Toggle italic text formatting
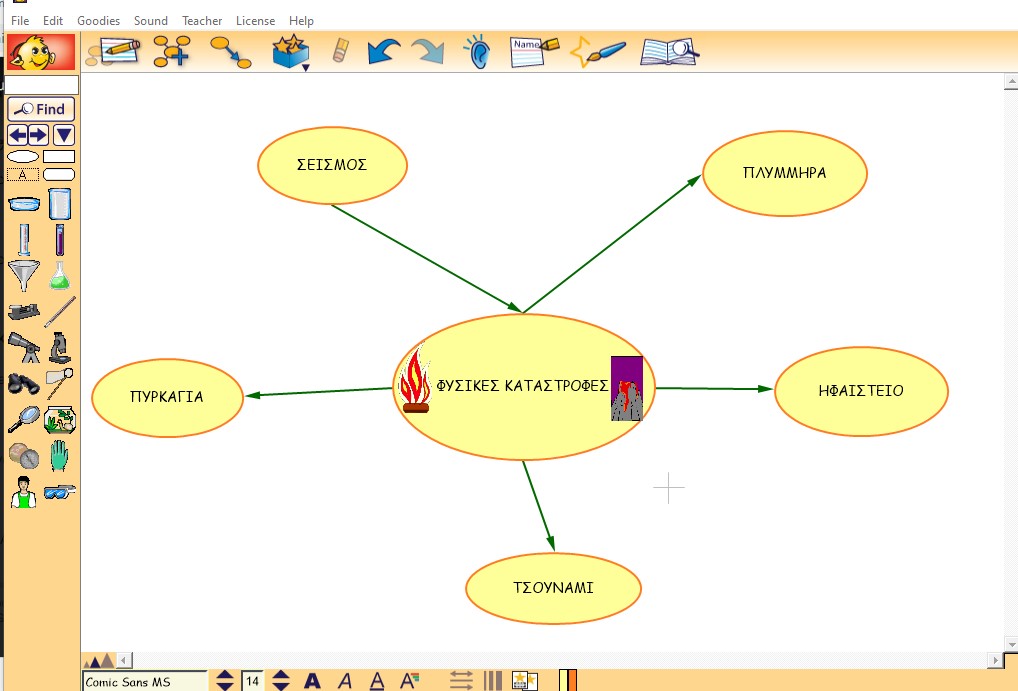 tap(345, 681)
